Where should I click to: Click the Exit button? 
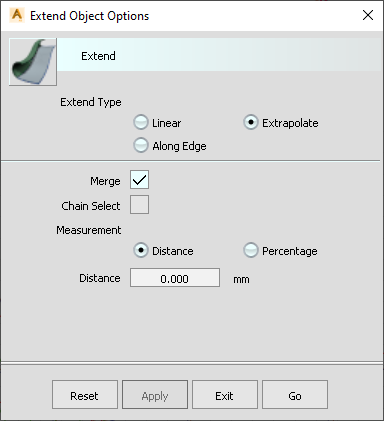tap(225, 395)
